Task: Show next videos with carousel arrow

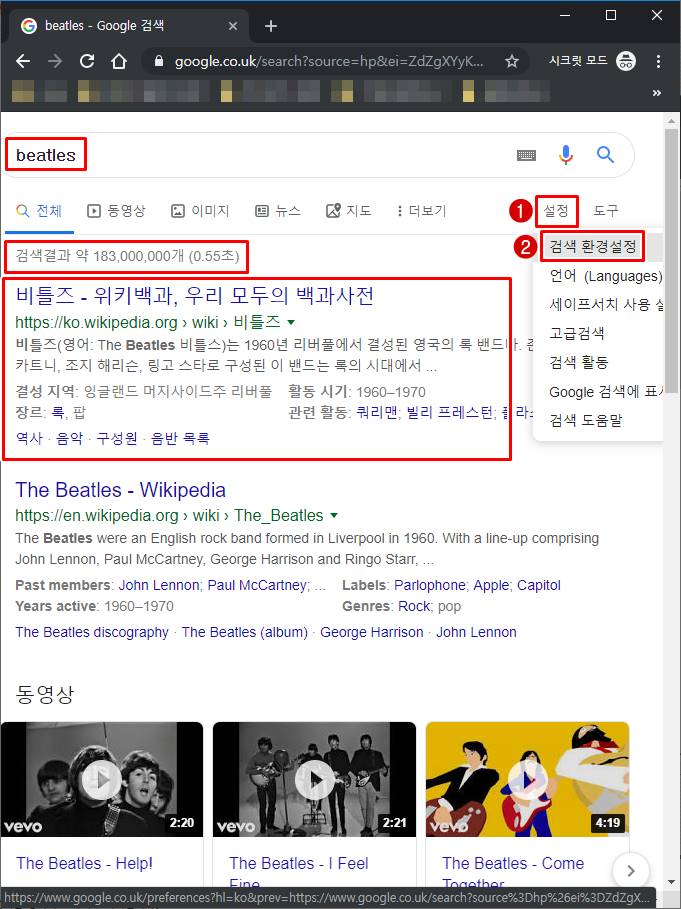Action: pos(631,870)
